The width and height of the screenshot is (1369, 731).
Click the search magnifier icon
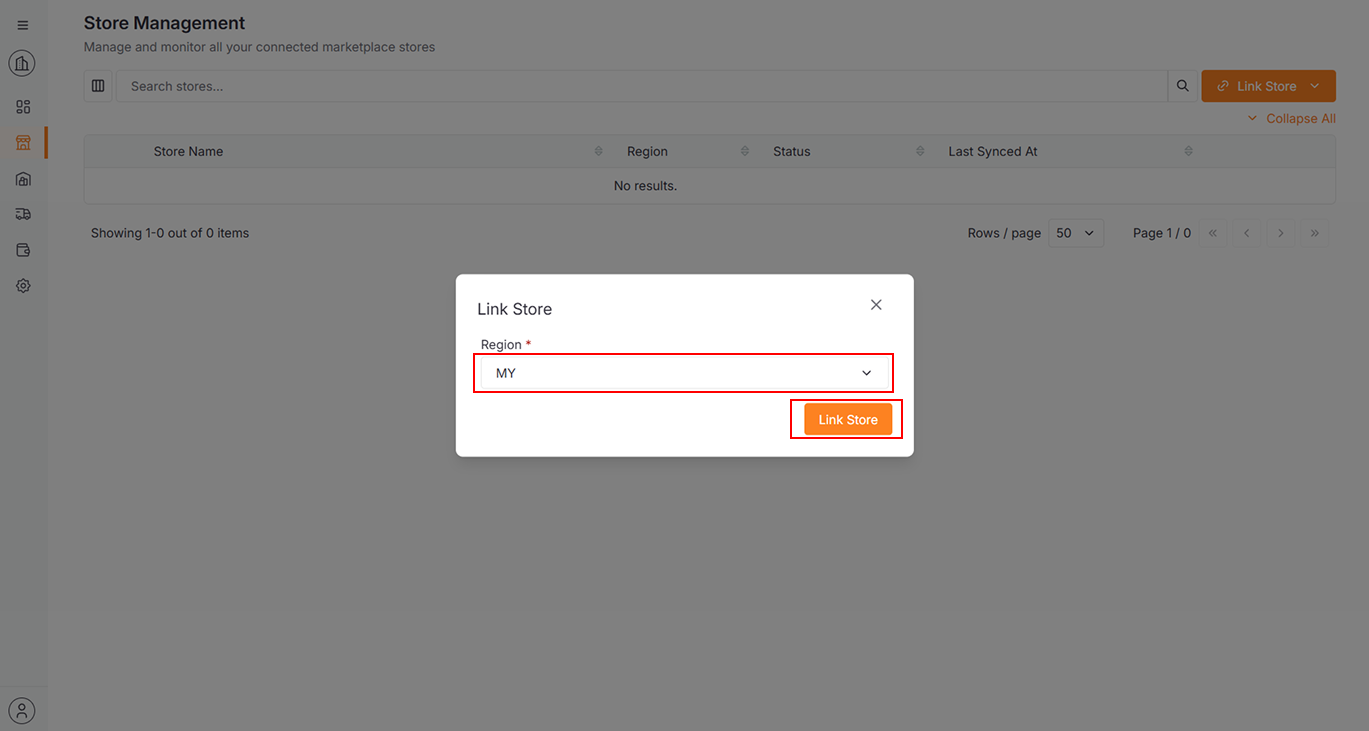[x=1182, y=86]
